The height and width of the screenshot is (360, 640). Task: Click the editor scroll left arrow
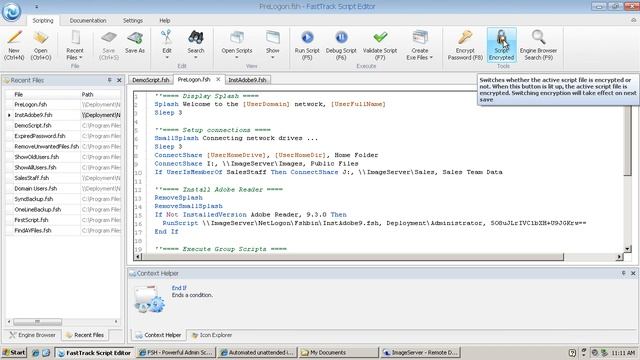138,257
